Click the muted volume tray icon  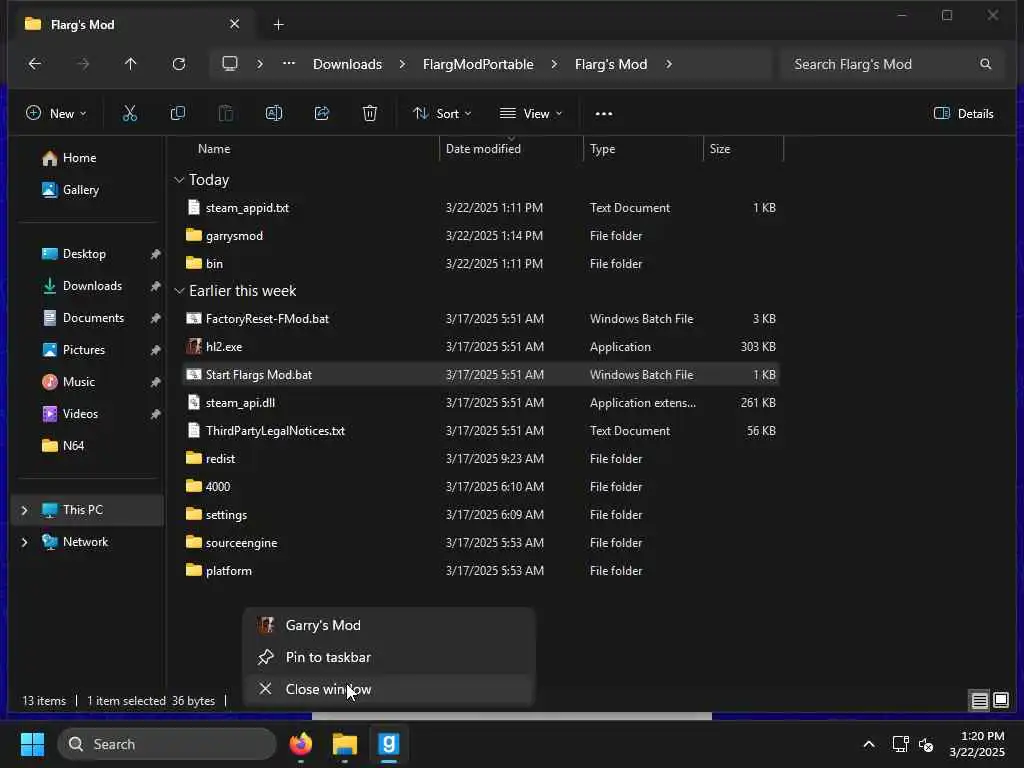(x=926, y=744)
